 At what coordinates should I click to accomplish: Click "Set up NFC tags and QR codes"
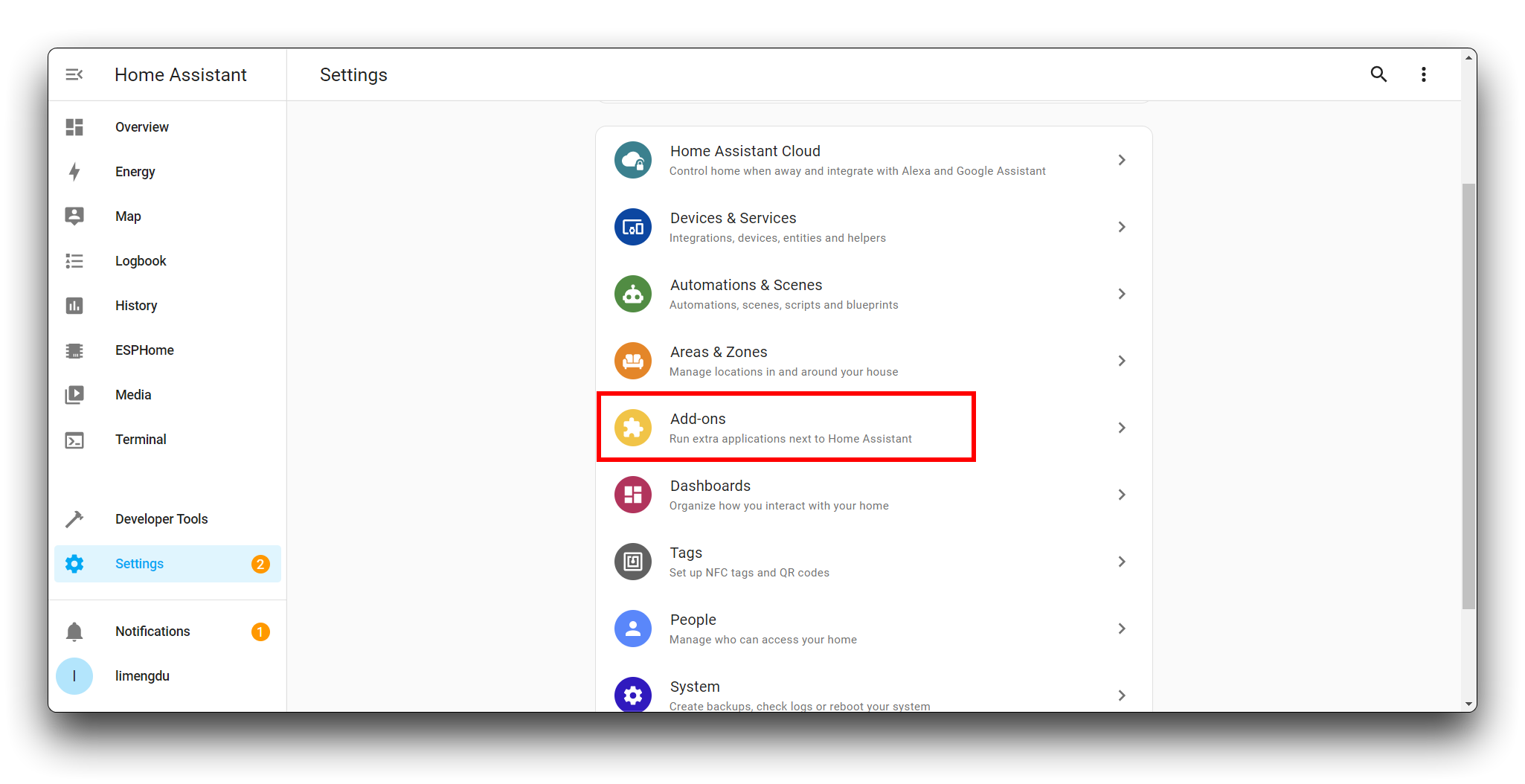(749, 573)
